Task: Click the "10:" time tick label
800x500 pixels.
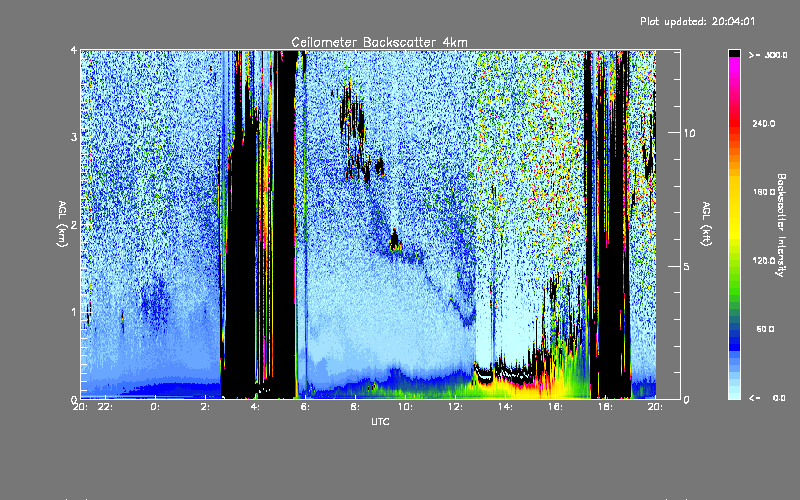Action: pyautogui.click(x=406, y=407)
